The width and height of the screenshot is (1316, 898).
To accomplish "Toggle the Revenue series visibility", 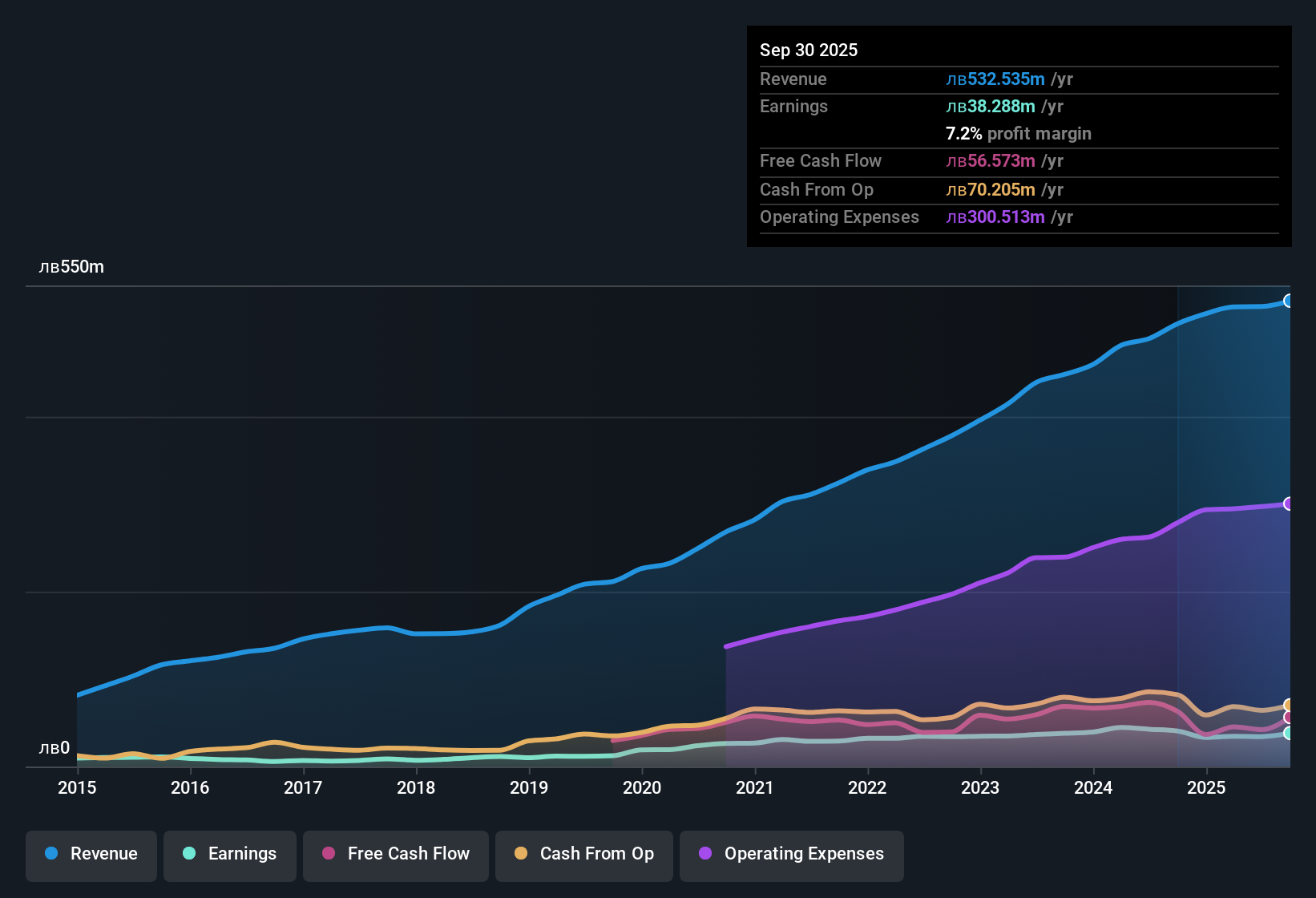I will (x=91, y=854).
